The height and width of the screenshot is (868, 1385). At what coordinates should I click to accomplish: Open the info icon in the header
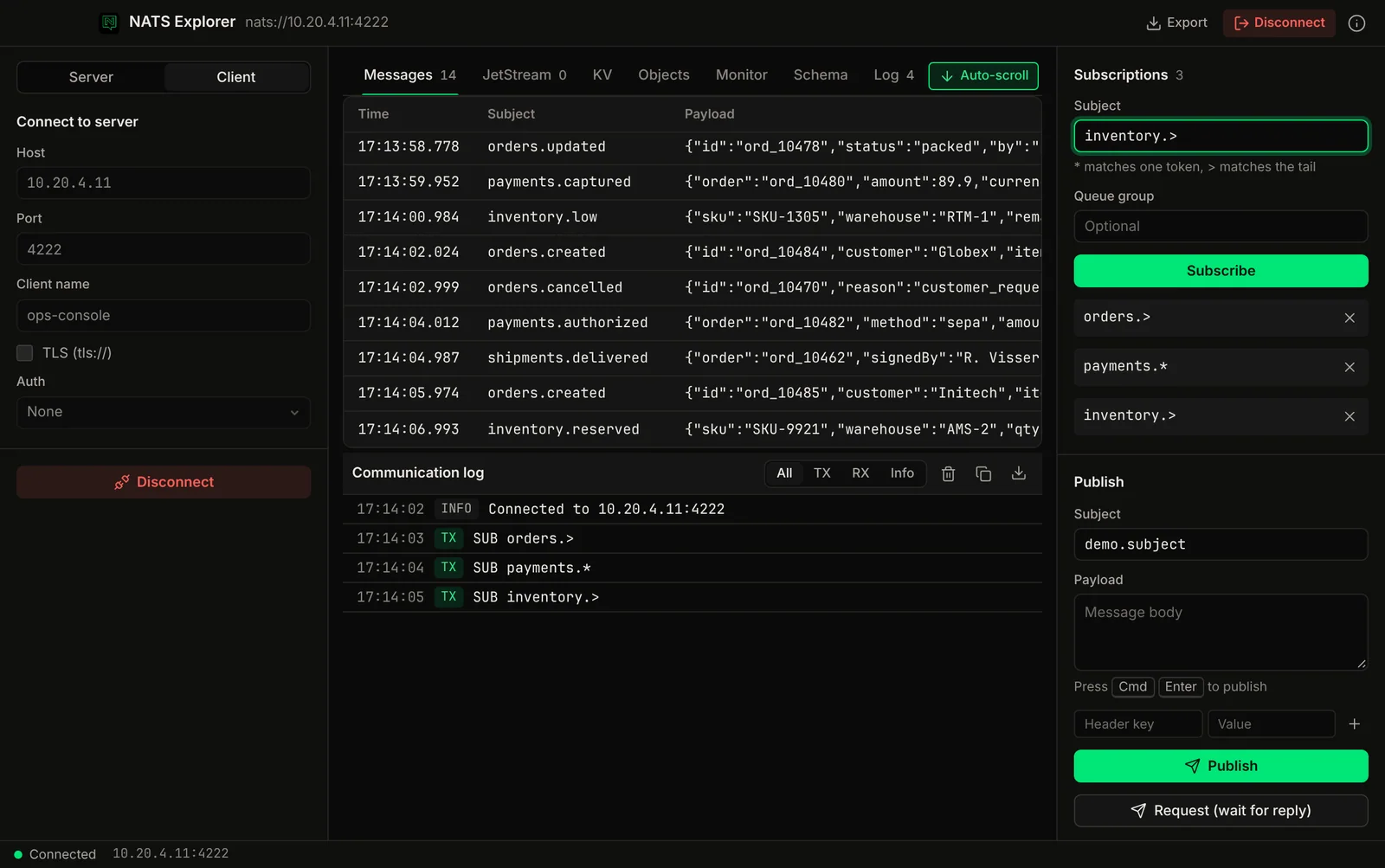coord(1356,23)
